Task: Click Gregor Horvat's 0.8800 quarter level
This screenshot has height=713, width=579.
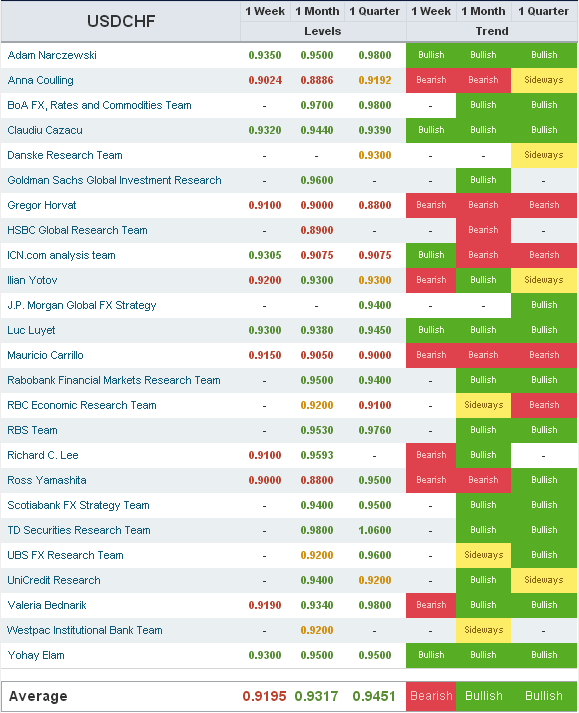Action: point(375,206)
